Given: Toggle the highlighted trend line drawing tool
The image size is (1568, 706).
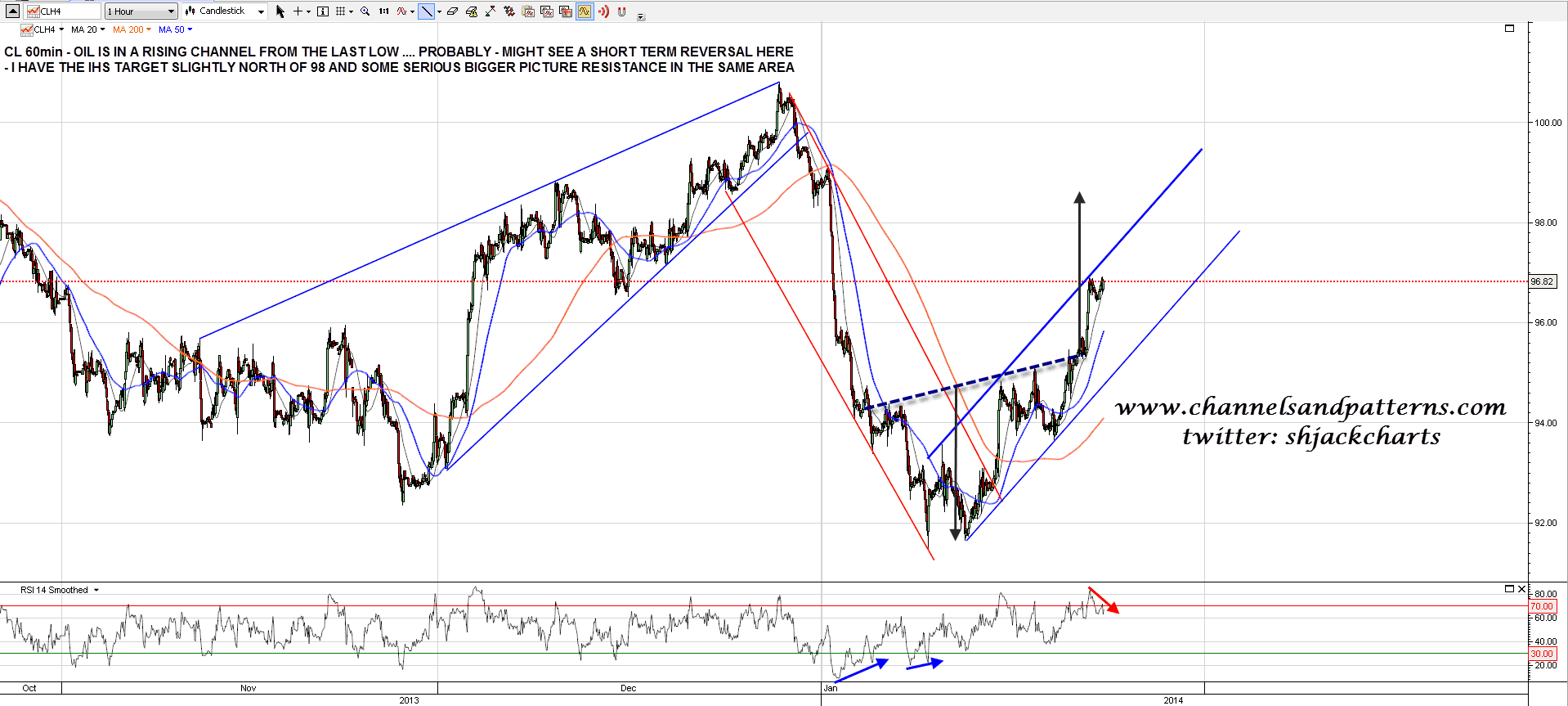Looking at the screenshot, I should click(x=426, y=11).
